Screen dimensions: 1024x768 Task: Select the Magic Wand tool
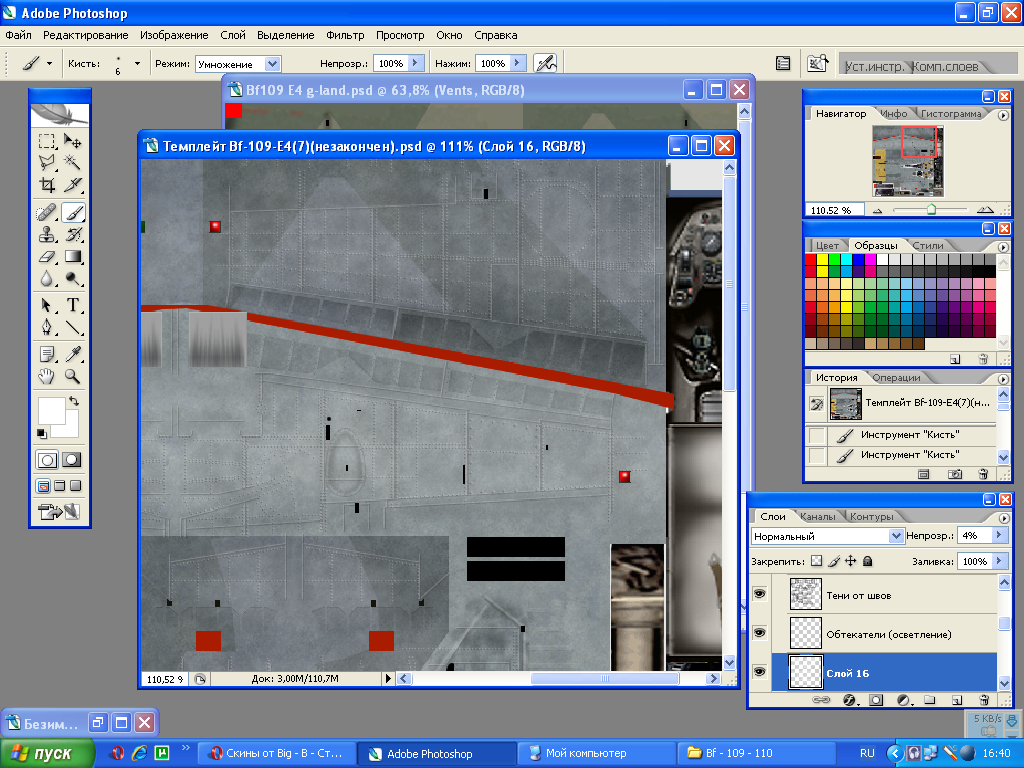click(x=73, y=161)
